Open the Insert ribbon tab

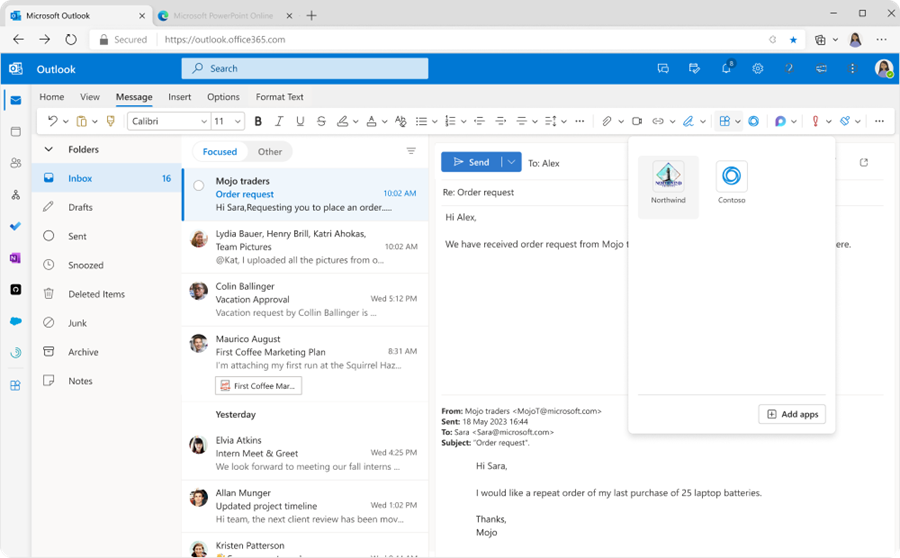[180, 97]
